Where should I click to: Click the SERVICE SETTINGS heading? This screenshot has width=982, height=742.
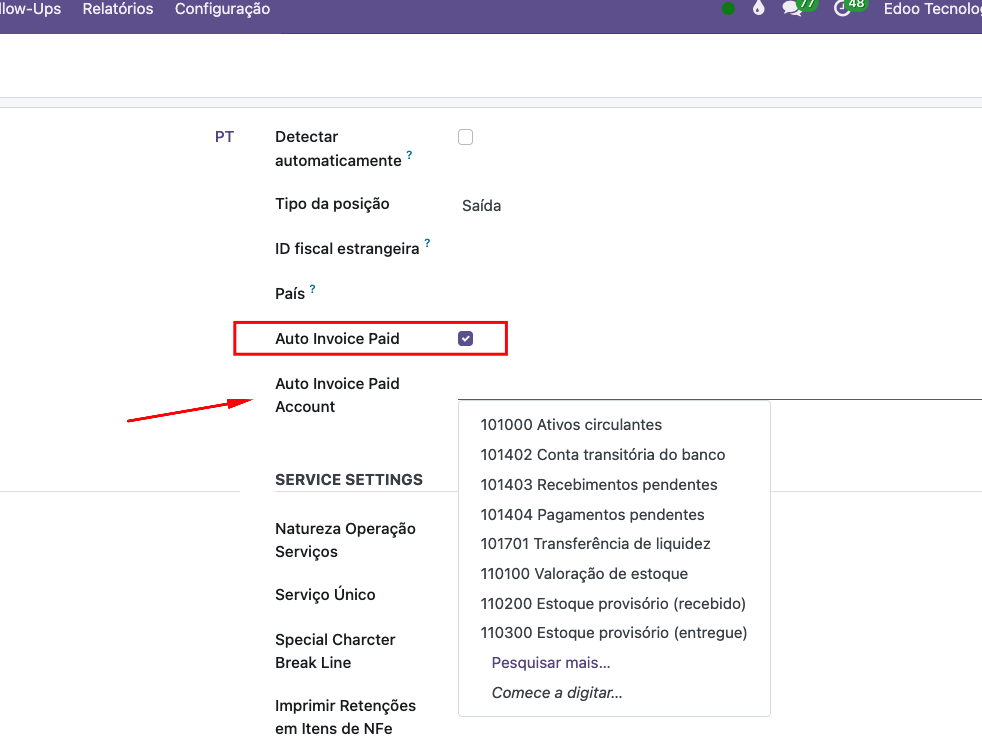349,480
